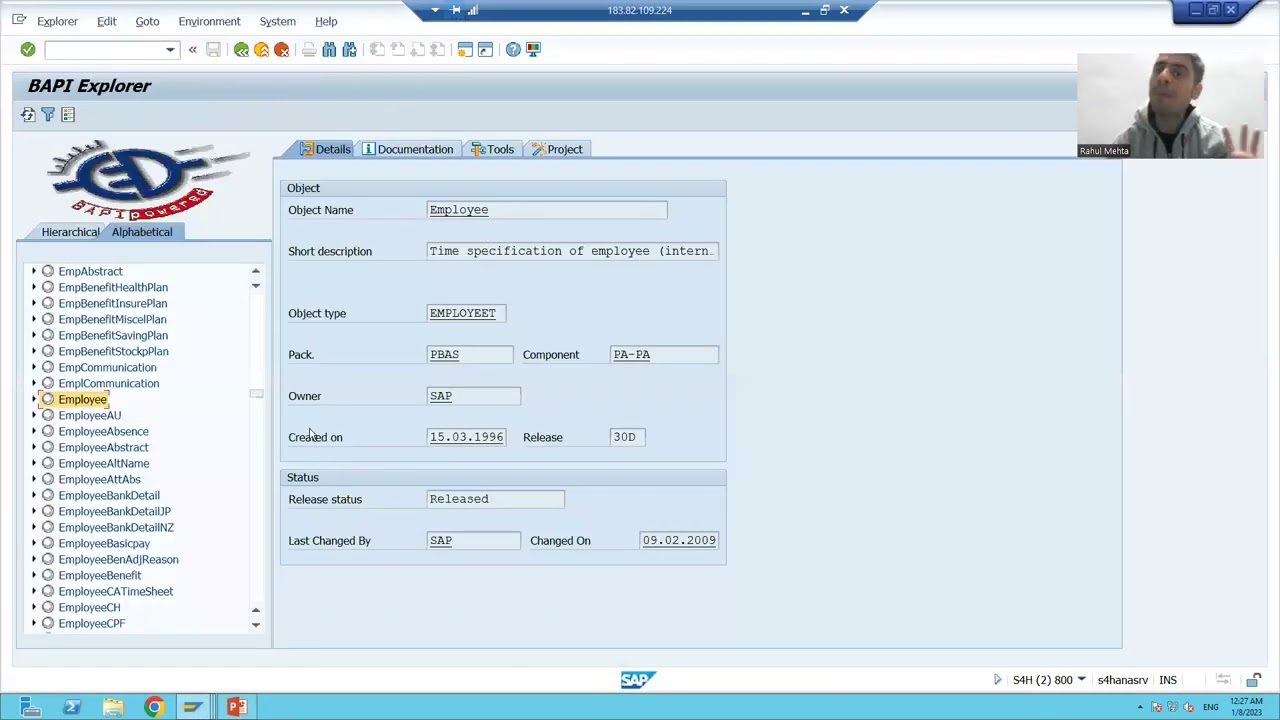Switch to the Project tab
The width and height of the screenshot is (1280, 720).
[x=557, y=149]
